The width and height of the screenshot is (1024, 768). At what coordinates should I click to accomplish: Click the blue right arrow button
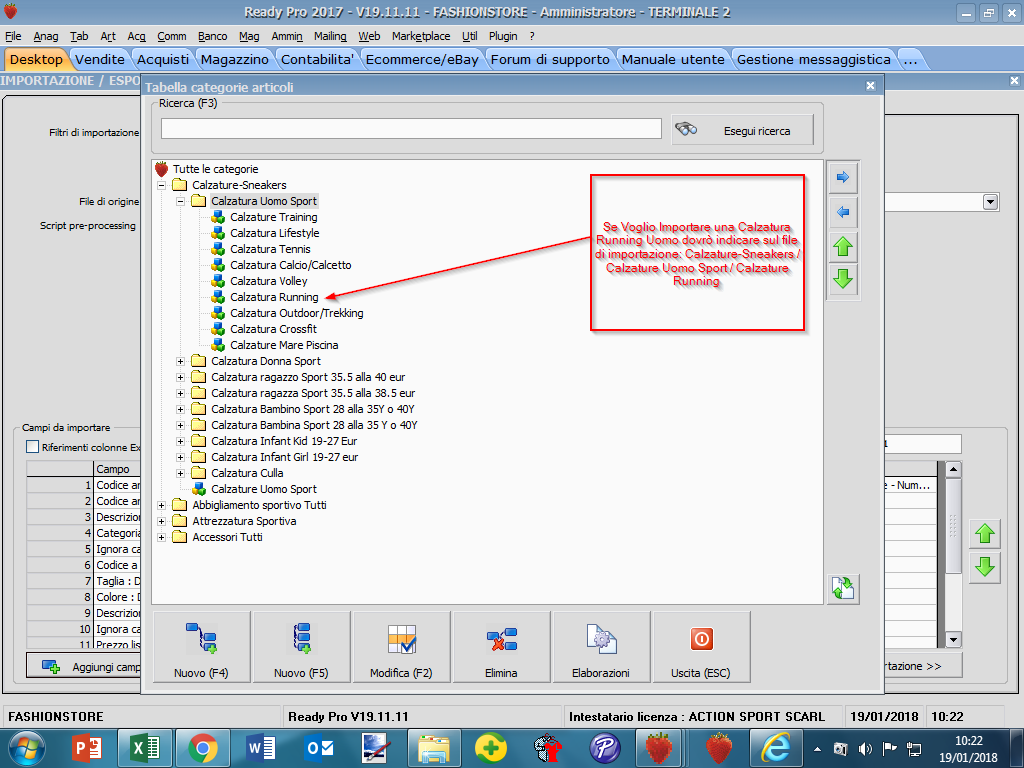843,178
